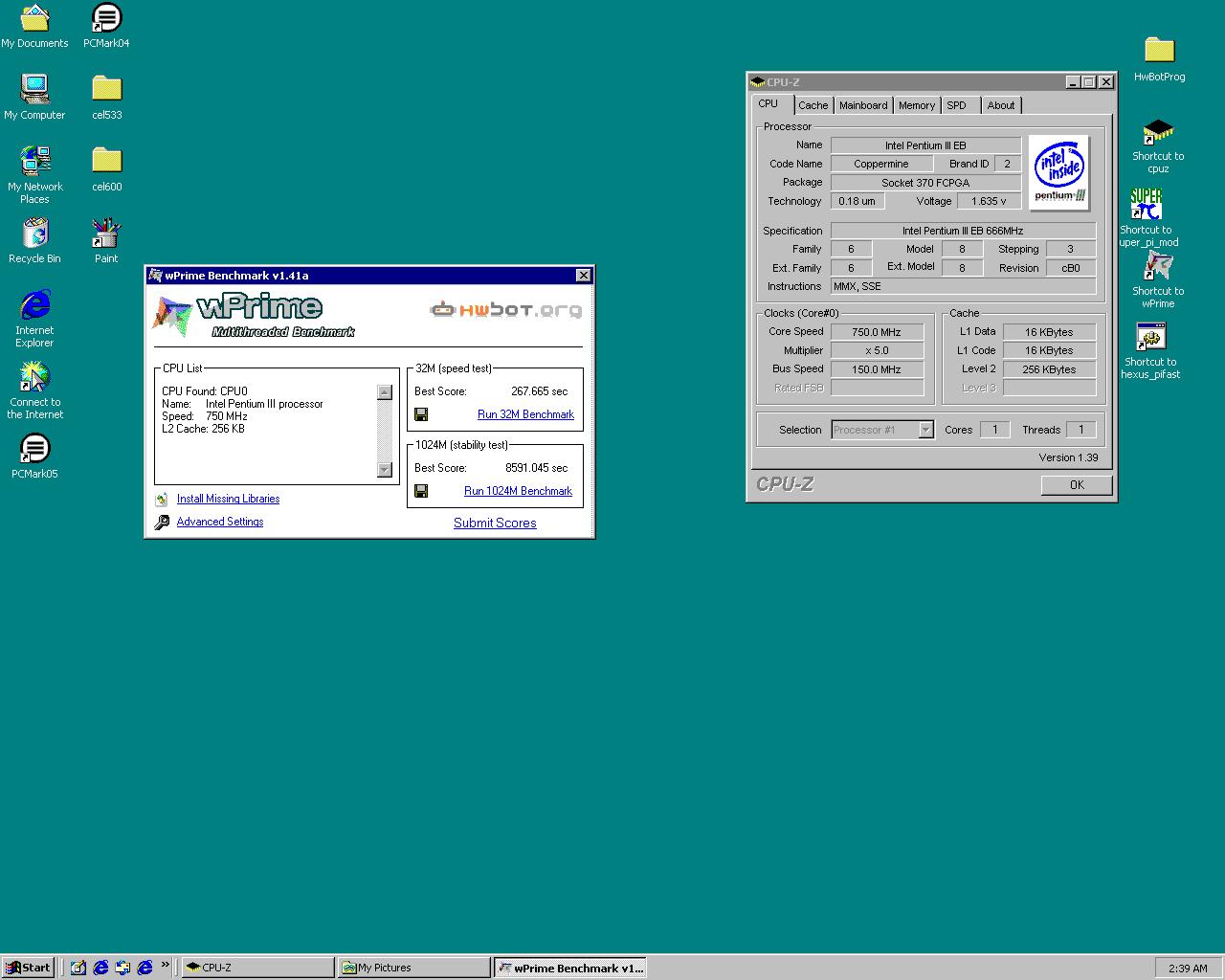The height and width of the screenshot is (980, 1225).
Task: Click the CPU List scroll-up arrow in wPrime
Action: [385, 391]
